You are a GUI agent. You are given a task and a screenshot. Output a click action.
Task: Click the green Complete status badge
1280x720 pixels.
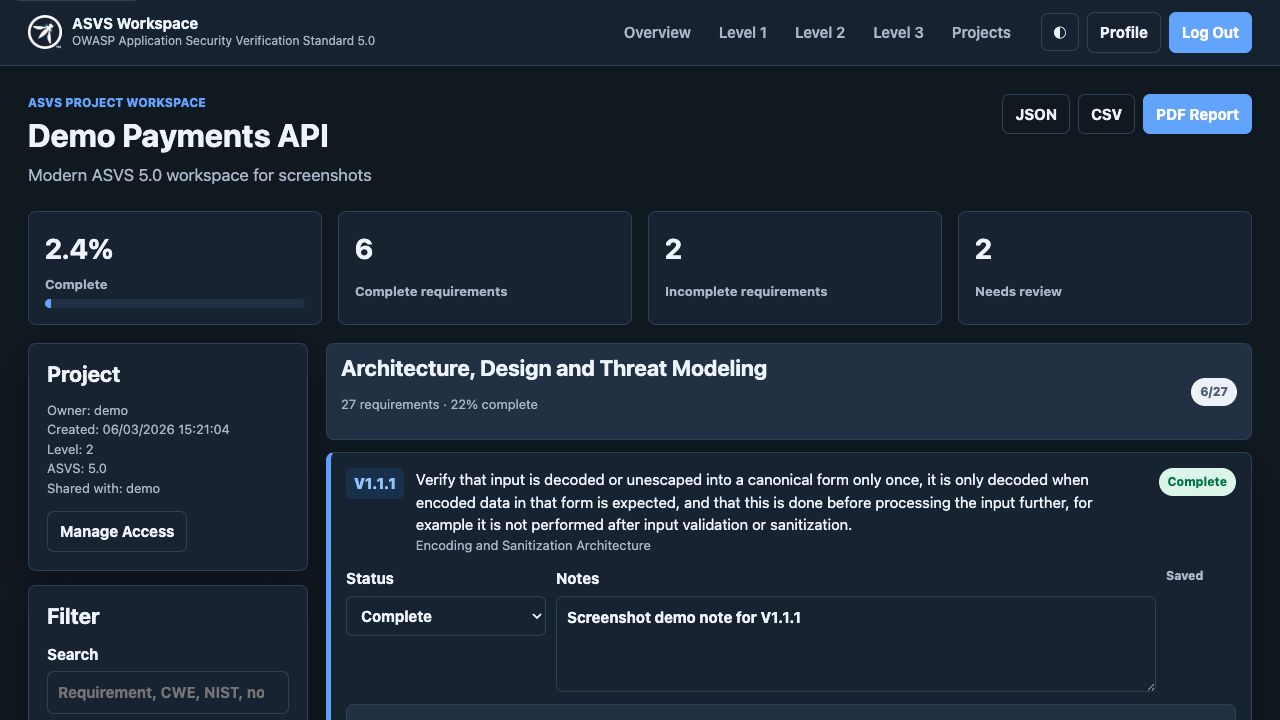[x=1197, y=482]
